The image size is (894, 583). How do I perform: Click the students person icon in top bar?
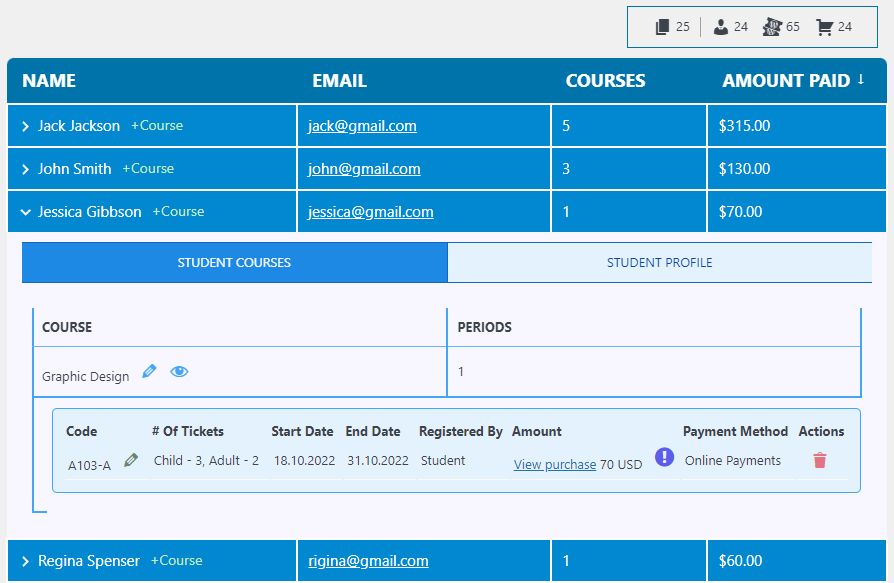[720, 27]
